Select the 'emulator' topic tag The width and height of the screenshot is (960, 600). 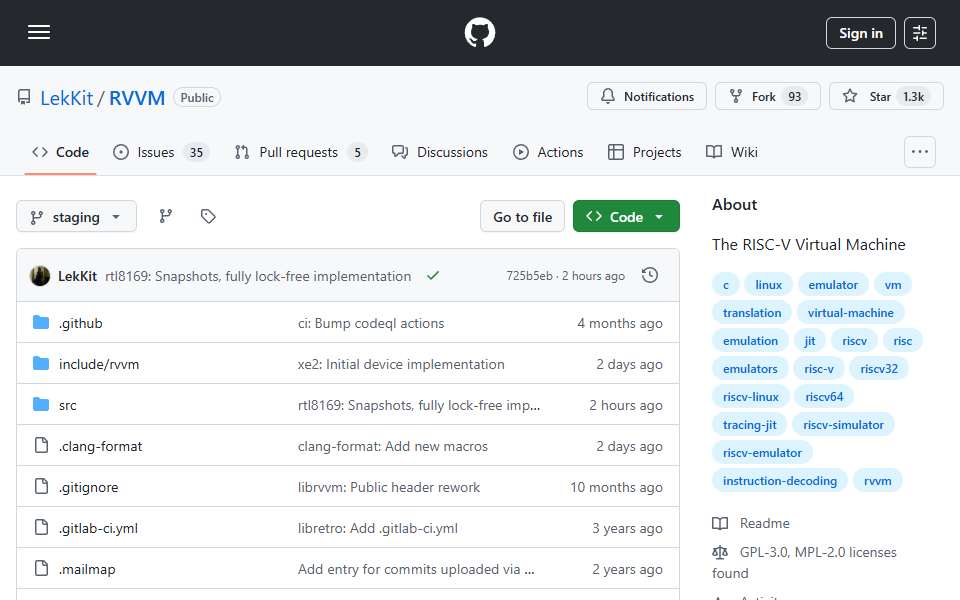point(833,285)
